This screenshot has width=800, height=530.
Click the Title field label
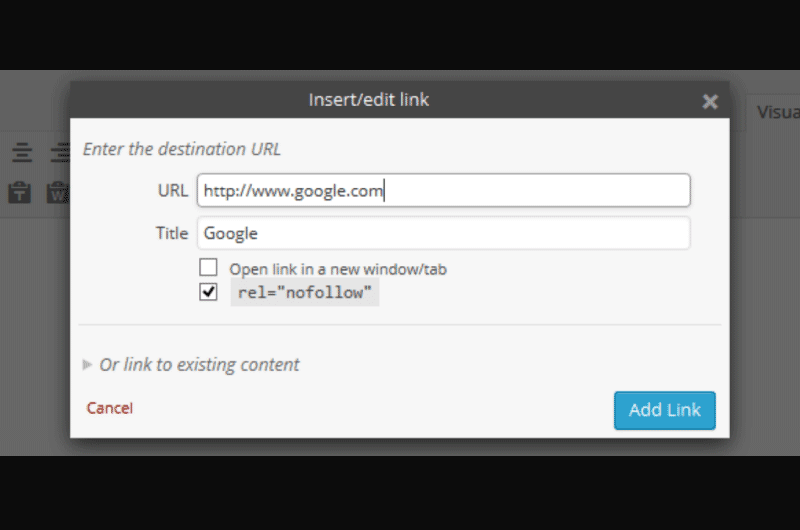click(172, 233)
